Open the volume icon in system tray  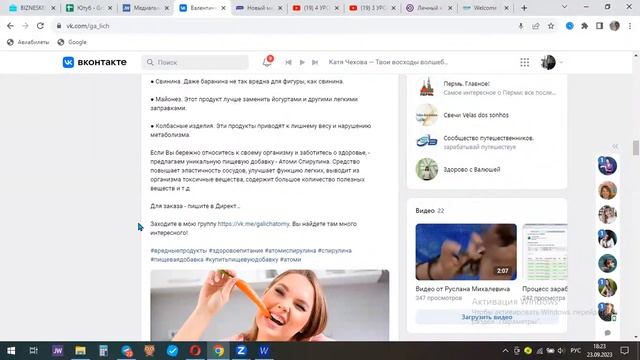coord(561,351)
